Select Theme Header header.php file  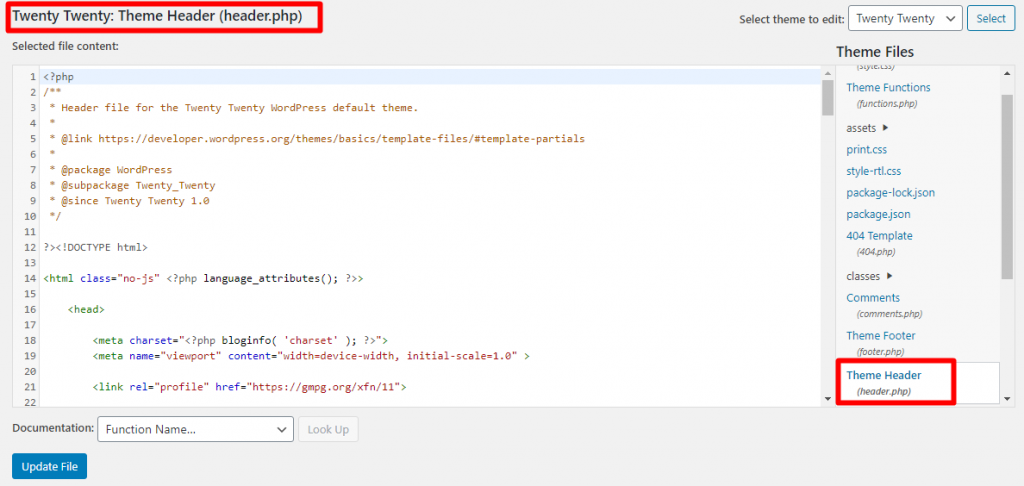coord(884,383)
